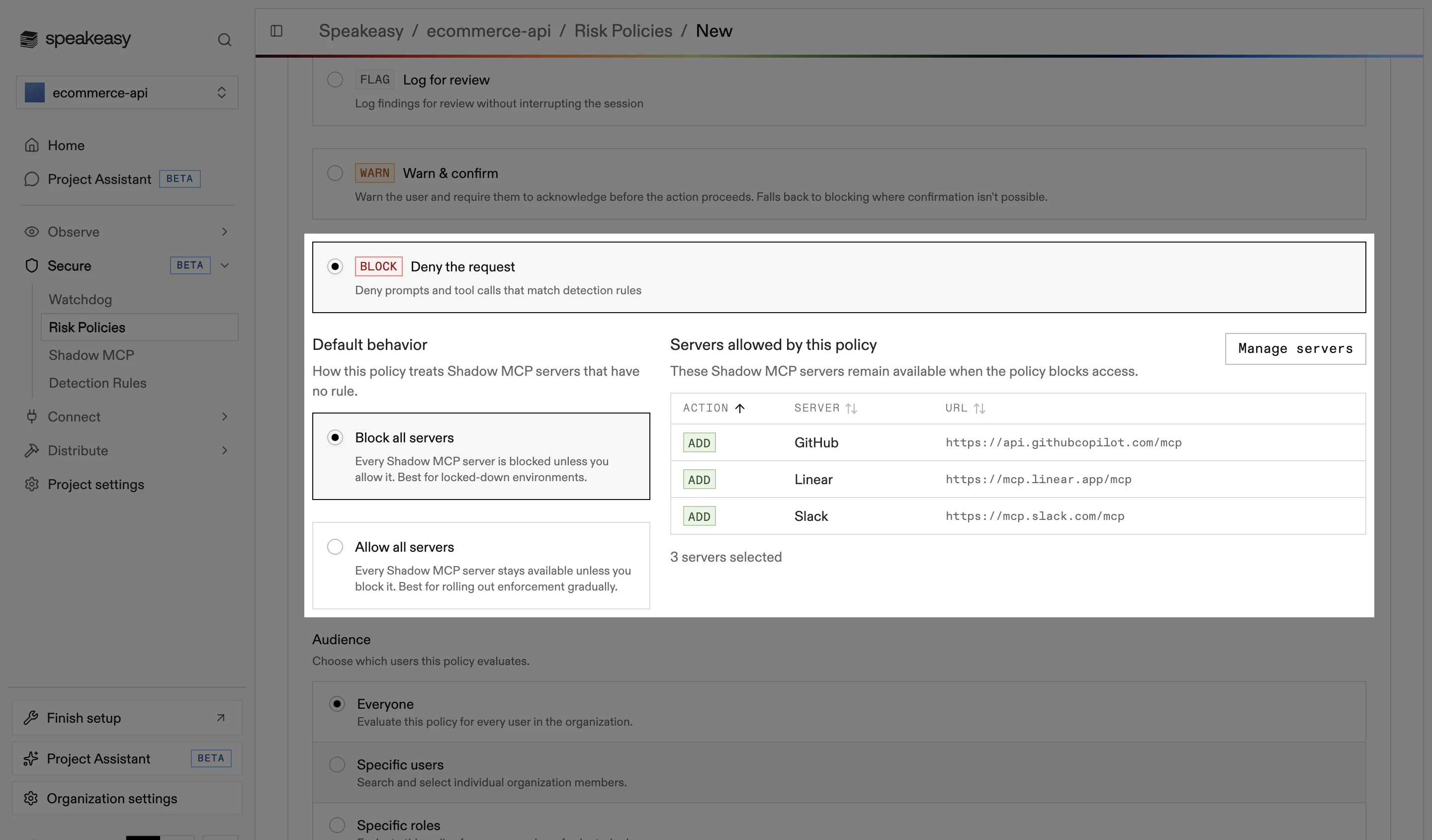Viewport: 1432px width, 840px height.
Task: Click Finish setup wrench icon
Action: (x=31, y=718)
